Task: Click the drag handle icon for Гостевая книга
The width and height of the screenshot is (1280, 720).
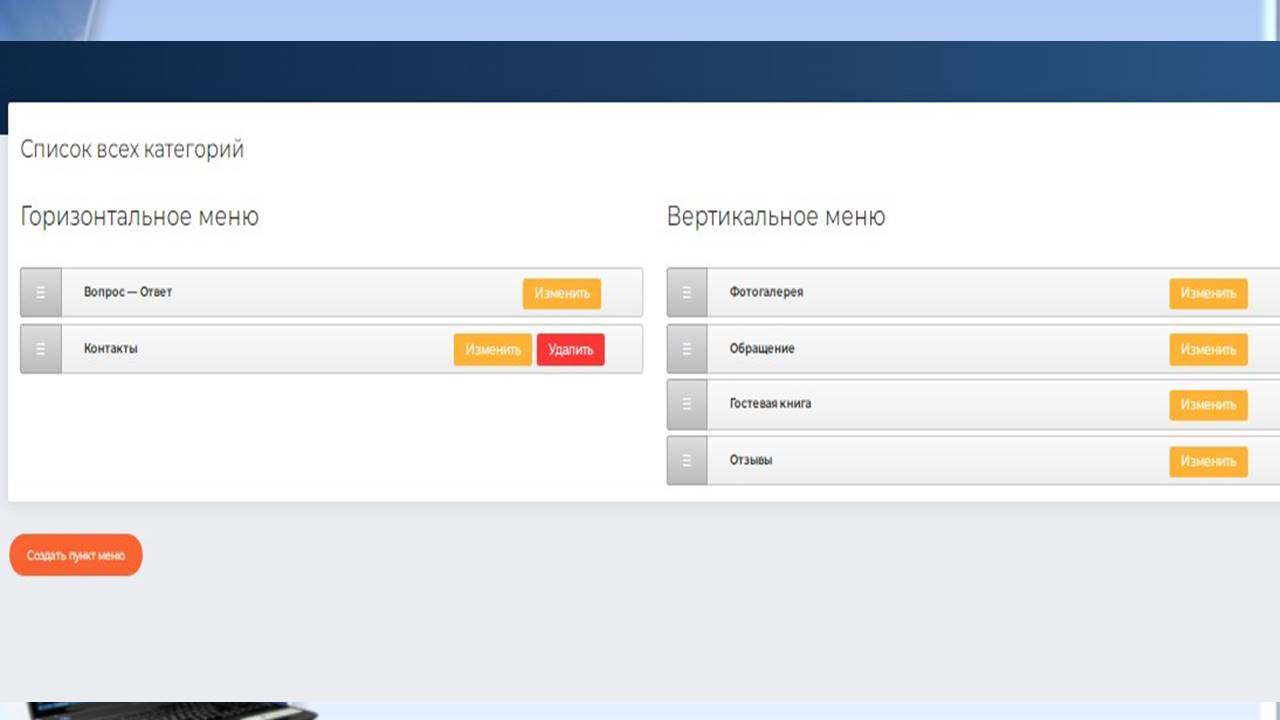Action: [x=687, y=404]
